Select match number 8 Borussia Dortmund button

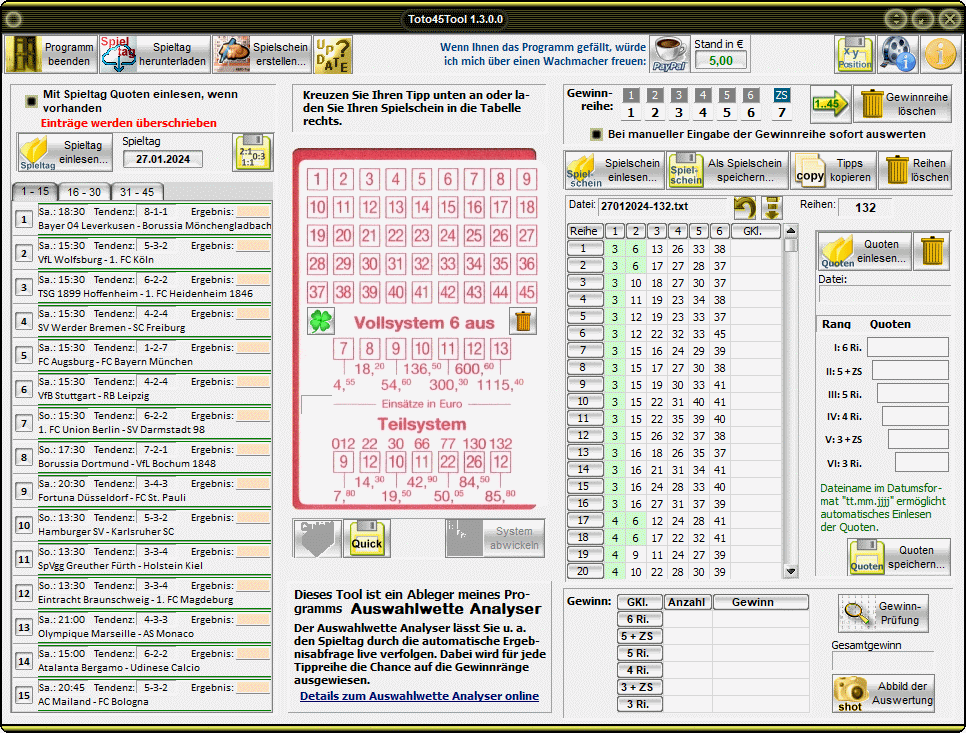coord(24,457)
